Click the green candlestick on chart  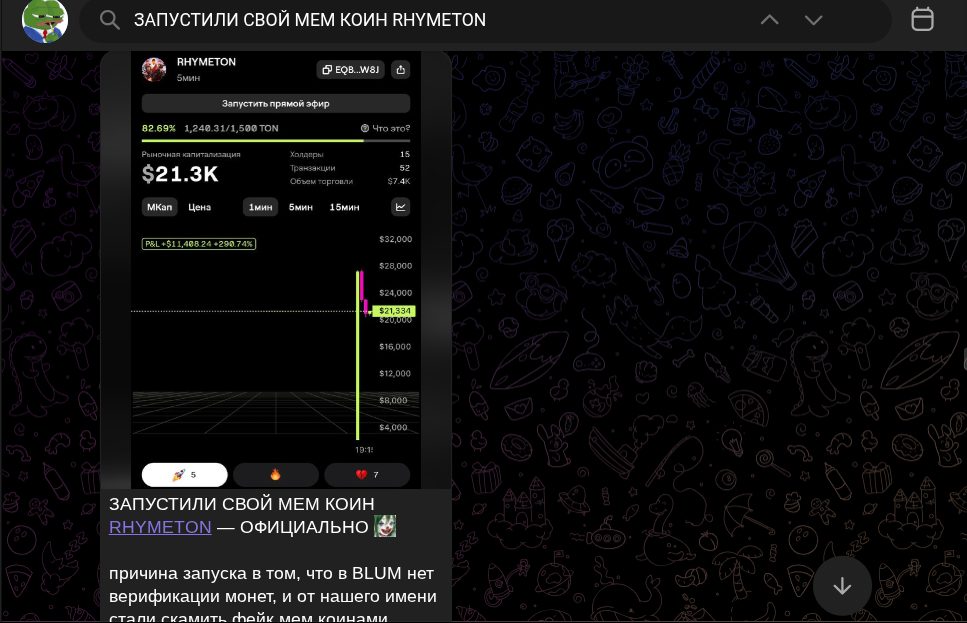pyautogui.click(x=358, y=355)
